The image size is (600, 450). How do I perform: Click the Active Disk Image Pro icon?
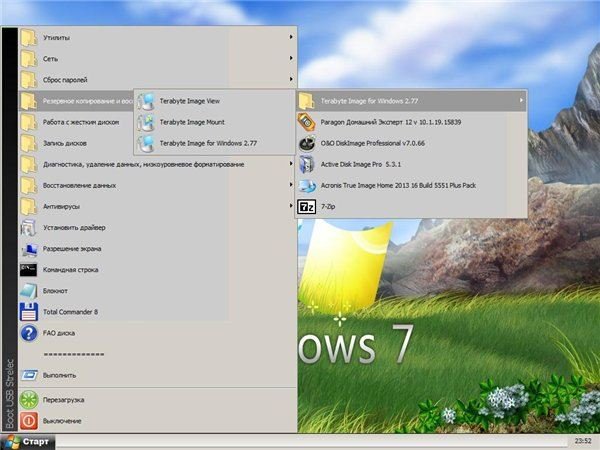(307, 164)
